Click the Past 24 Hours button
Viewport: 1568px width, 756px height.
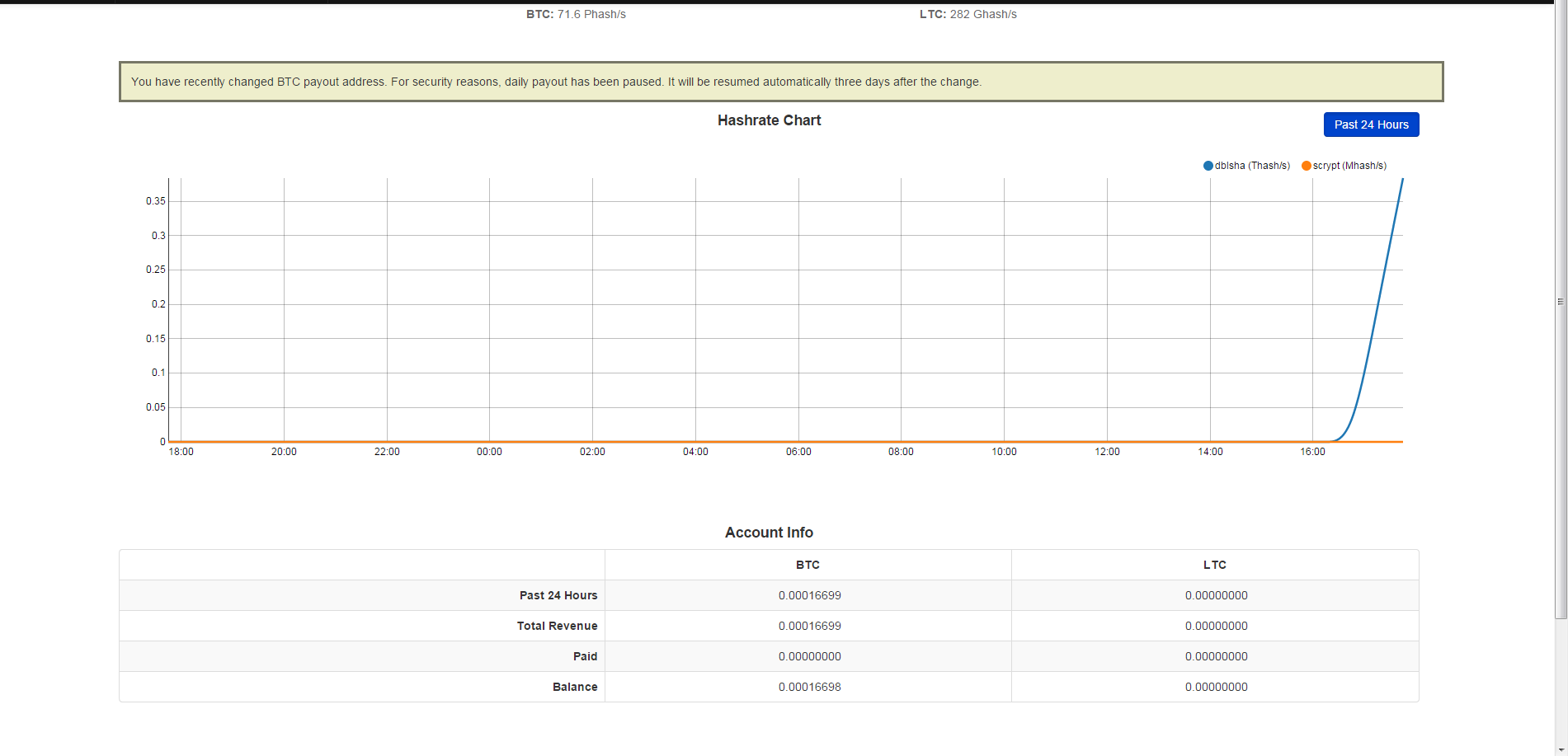click(1371, 124)
